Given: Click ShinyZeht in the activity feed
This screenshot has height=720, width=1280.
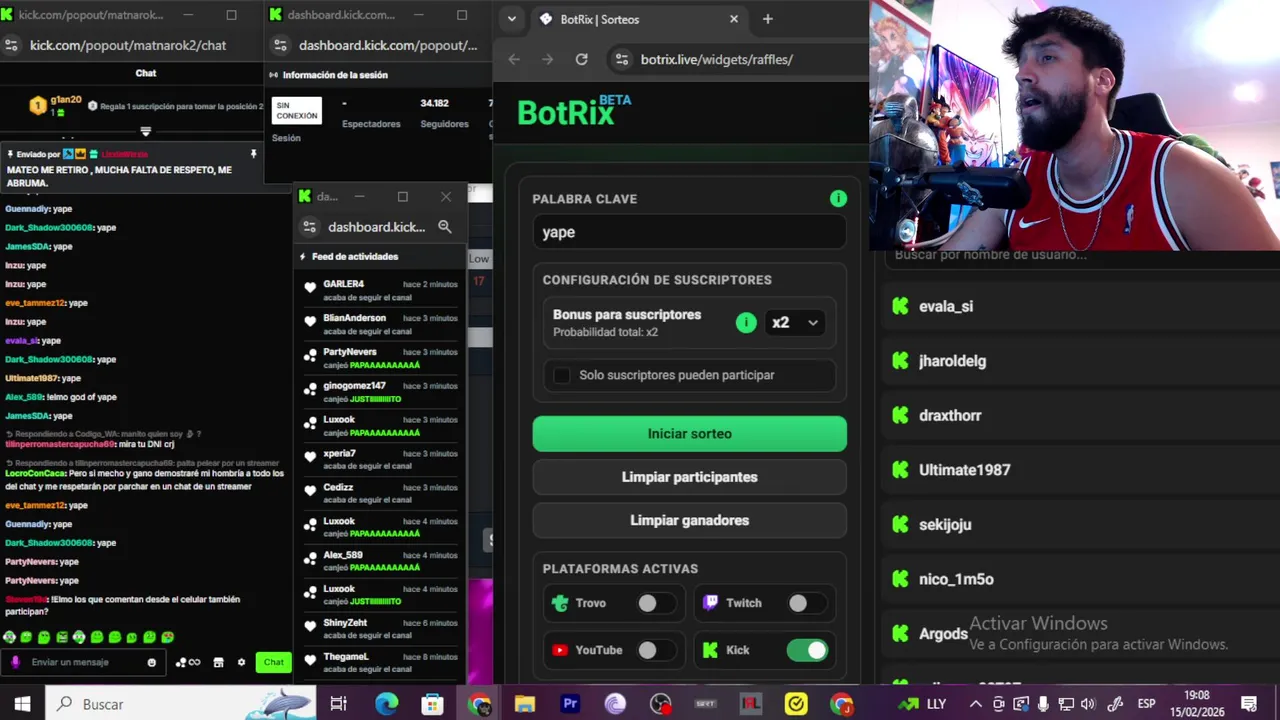Looking at the screenshot, I should (x=345, y=623).
